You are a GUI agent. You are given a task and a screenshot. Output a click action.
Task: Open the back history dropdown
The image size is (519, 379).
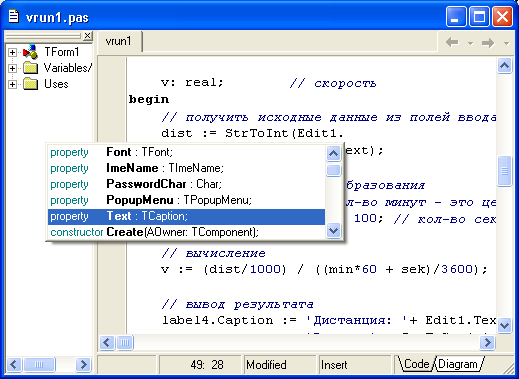pos(471,43)
